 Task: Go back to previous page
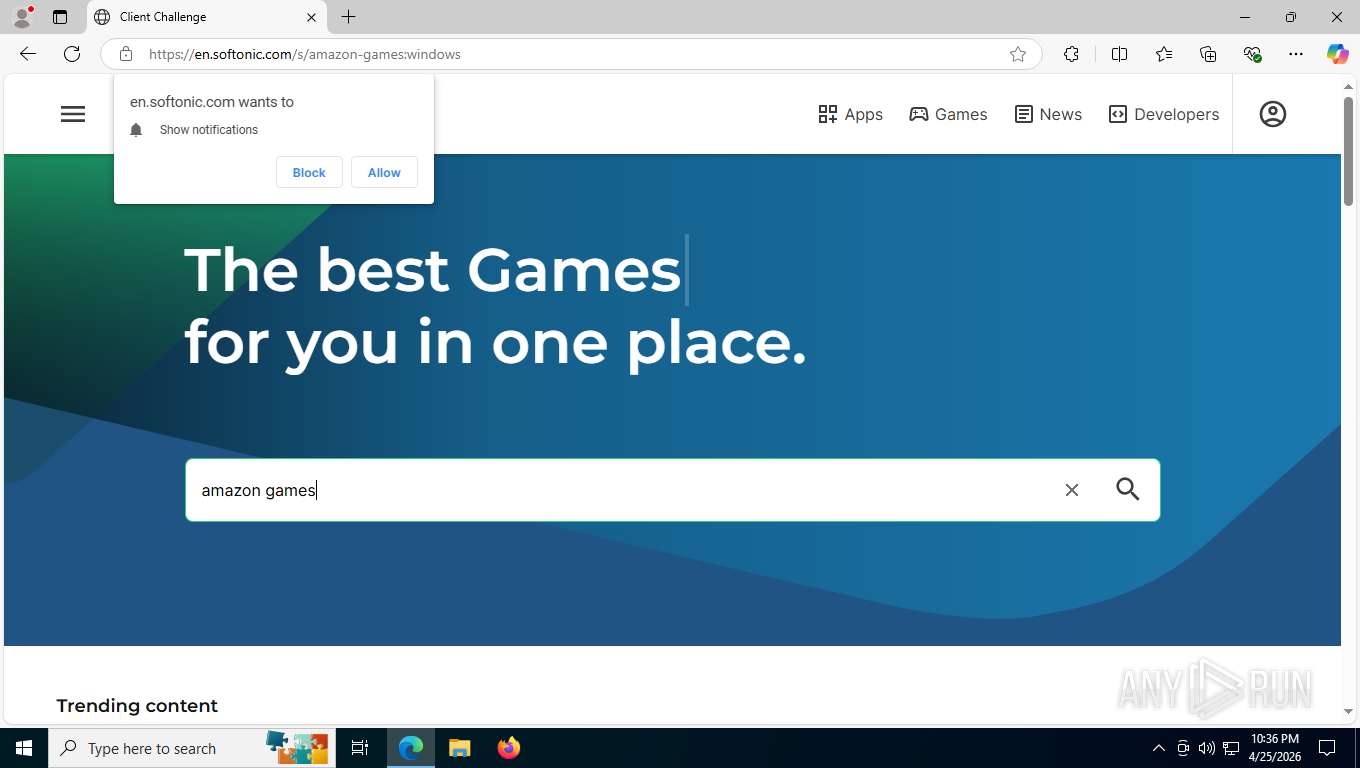pos(28,54)
